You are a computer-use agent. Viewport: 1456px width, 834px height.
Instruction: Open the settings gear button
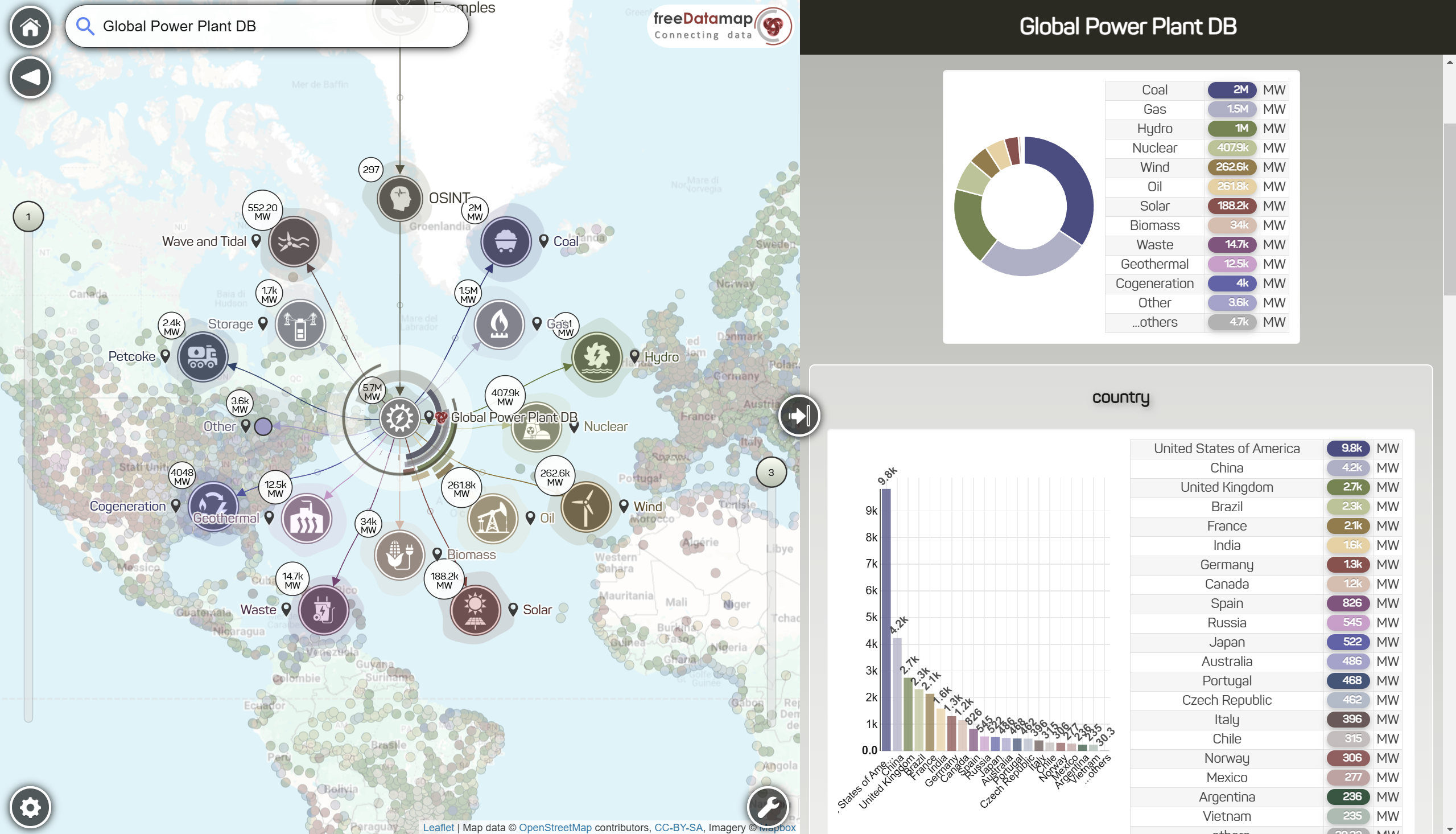30,807
